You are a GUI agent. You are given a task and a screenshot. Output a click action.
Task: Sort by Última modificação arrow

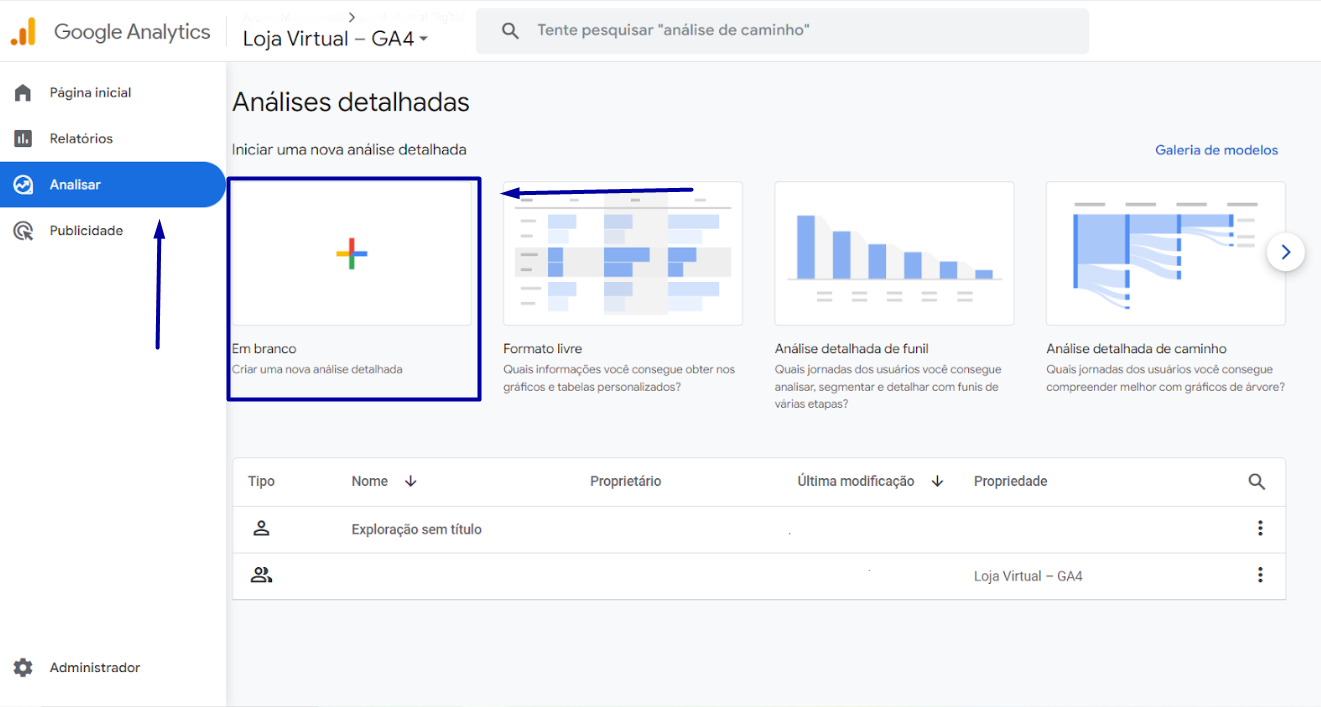coord(938,481)
